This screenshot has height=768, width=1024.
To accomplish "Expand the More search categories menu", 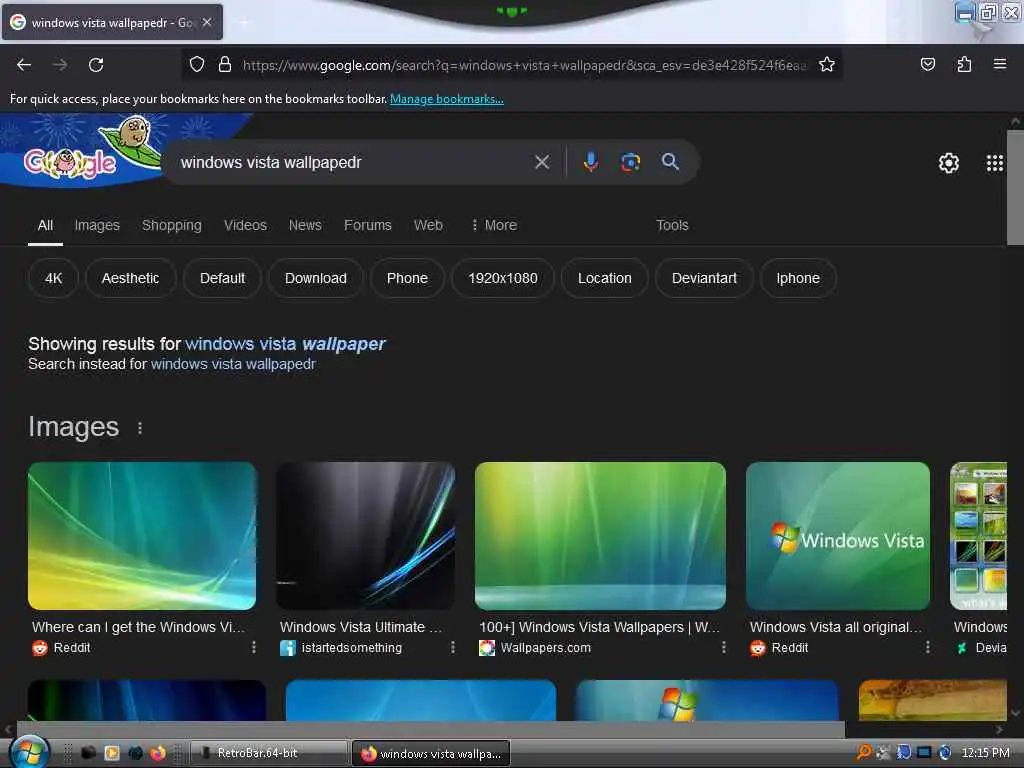I will pos(494,225).
